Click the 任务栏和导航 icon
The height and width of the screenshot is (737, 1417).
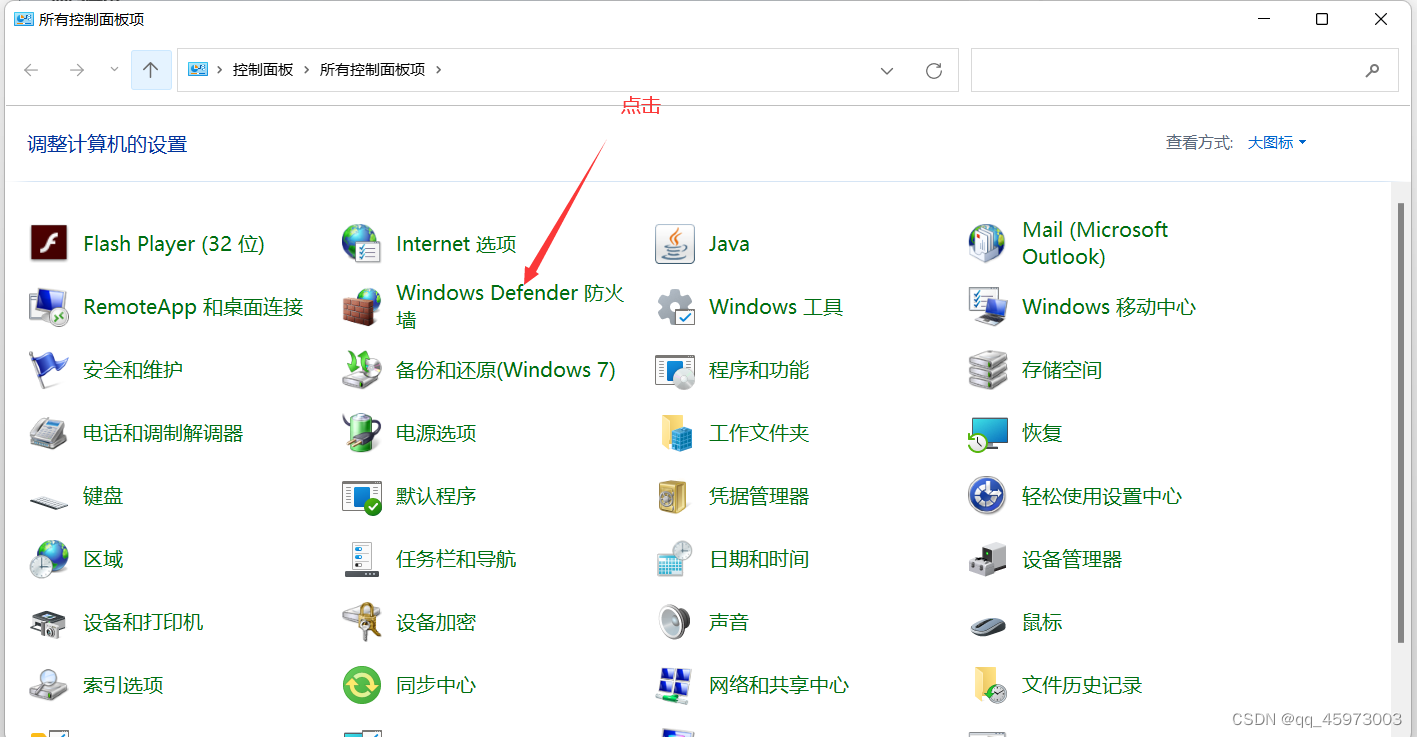(x=361, y=558)
